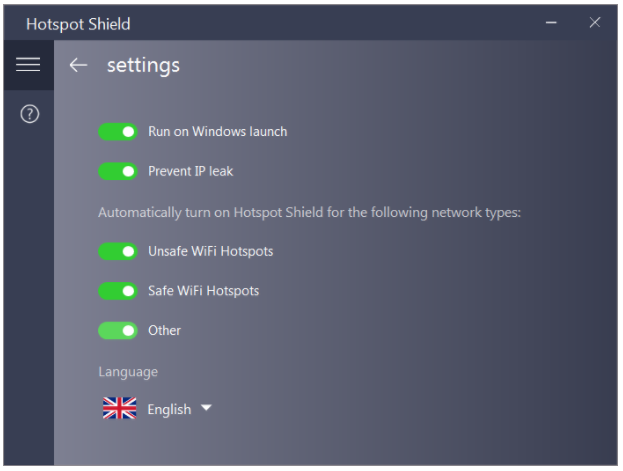Click the UK flag icon
Viewport: 623px width, 471px height.
click(120, 408)
